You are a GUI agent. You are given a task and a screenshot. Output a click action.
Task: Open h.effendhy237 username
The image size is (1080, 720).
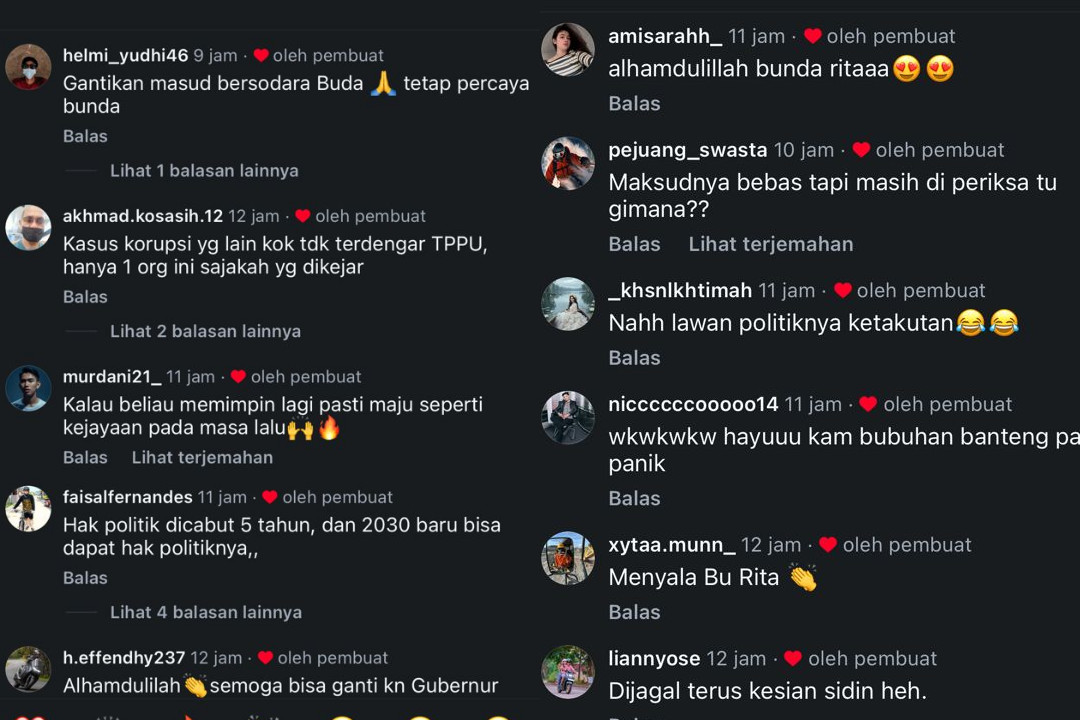[x=124, y=658]
